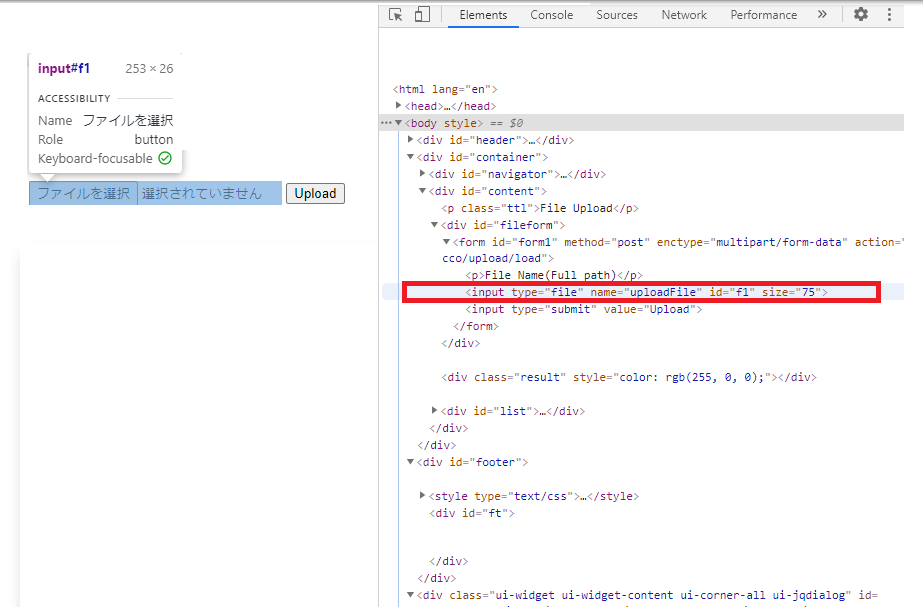
Task: Open the Network tab
Action: pyautogui.click(x=684, y=15)
